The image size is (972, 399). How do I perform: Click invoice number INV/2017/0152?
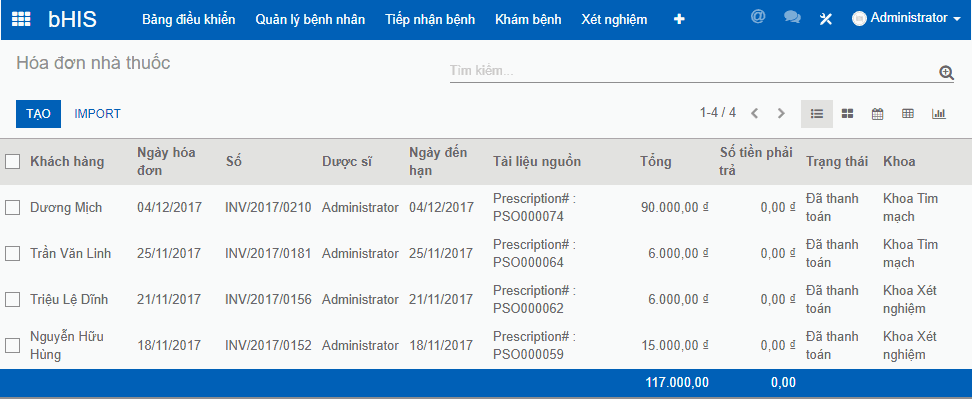(x=268, y=346)
